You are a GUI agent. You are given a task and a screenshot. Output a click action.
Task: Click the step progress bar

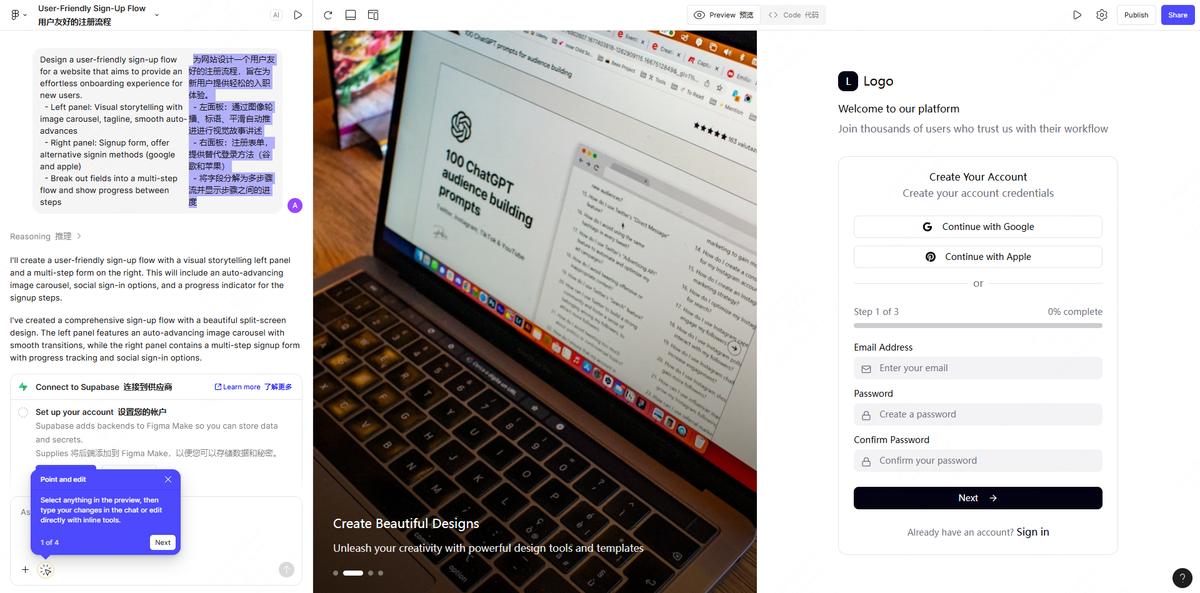click(x=978, y=325)
